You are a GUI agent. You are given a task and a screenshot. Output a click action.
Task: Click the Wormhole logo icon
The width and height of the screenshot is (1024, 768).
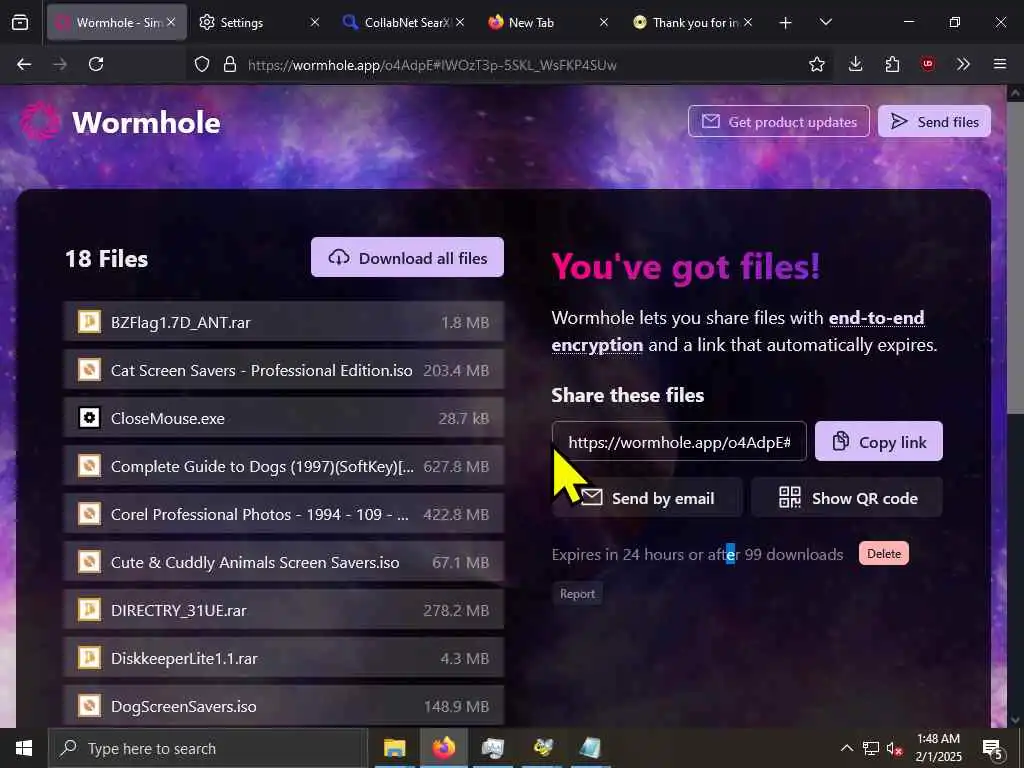tap(40, 121)
